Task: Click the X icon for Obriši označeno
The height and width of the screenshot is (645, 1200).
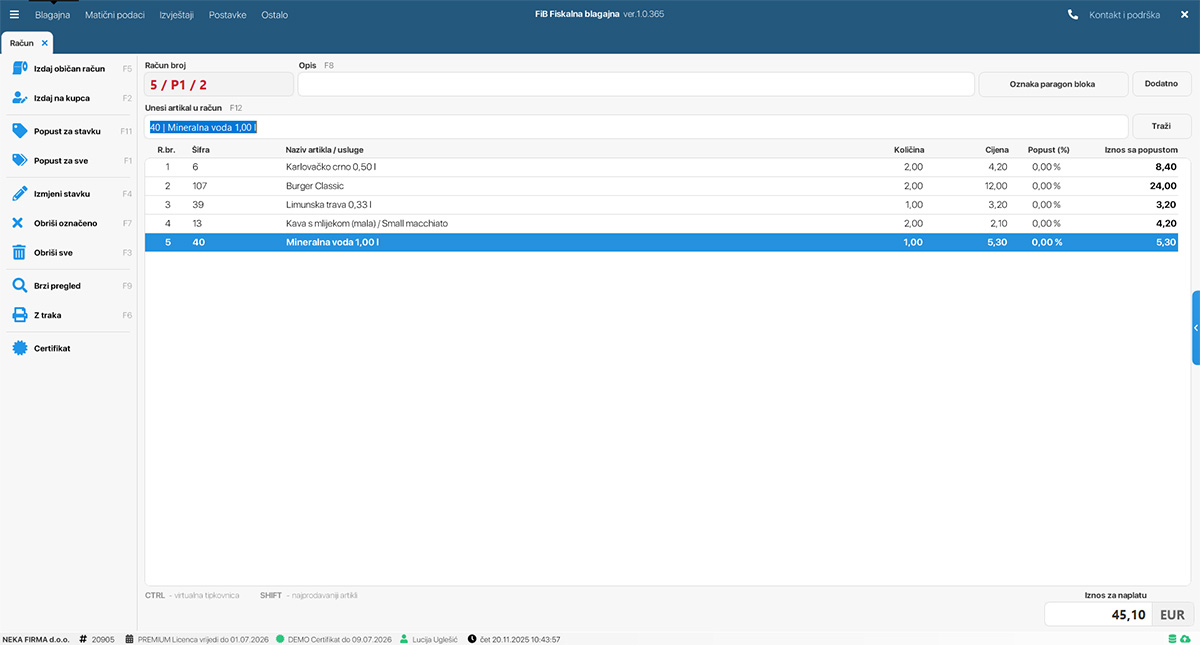Action: (x=18, y=223)
